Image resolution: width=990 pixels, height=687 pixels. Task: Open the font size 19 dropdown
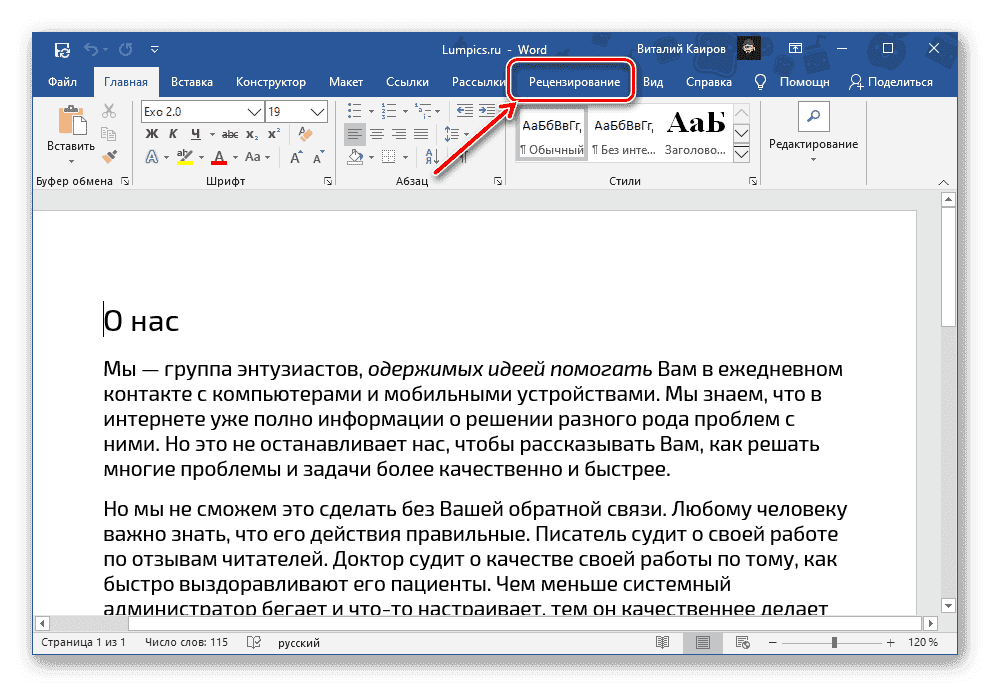coord(316,111)
